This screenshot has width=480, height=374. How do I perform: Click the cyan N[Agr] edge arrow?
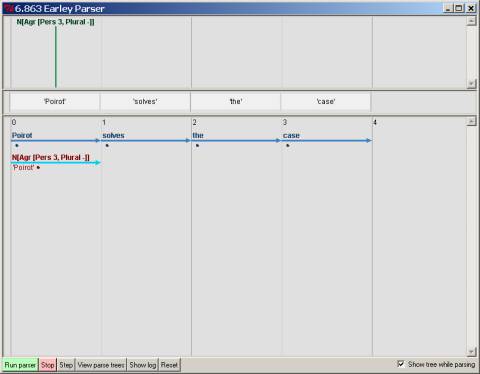tap(56, 163)
